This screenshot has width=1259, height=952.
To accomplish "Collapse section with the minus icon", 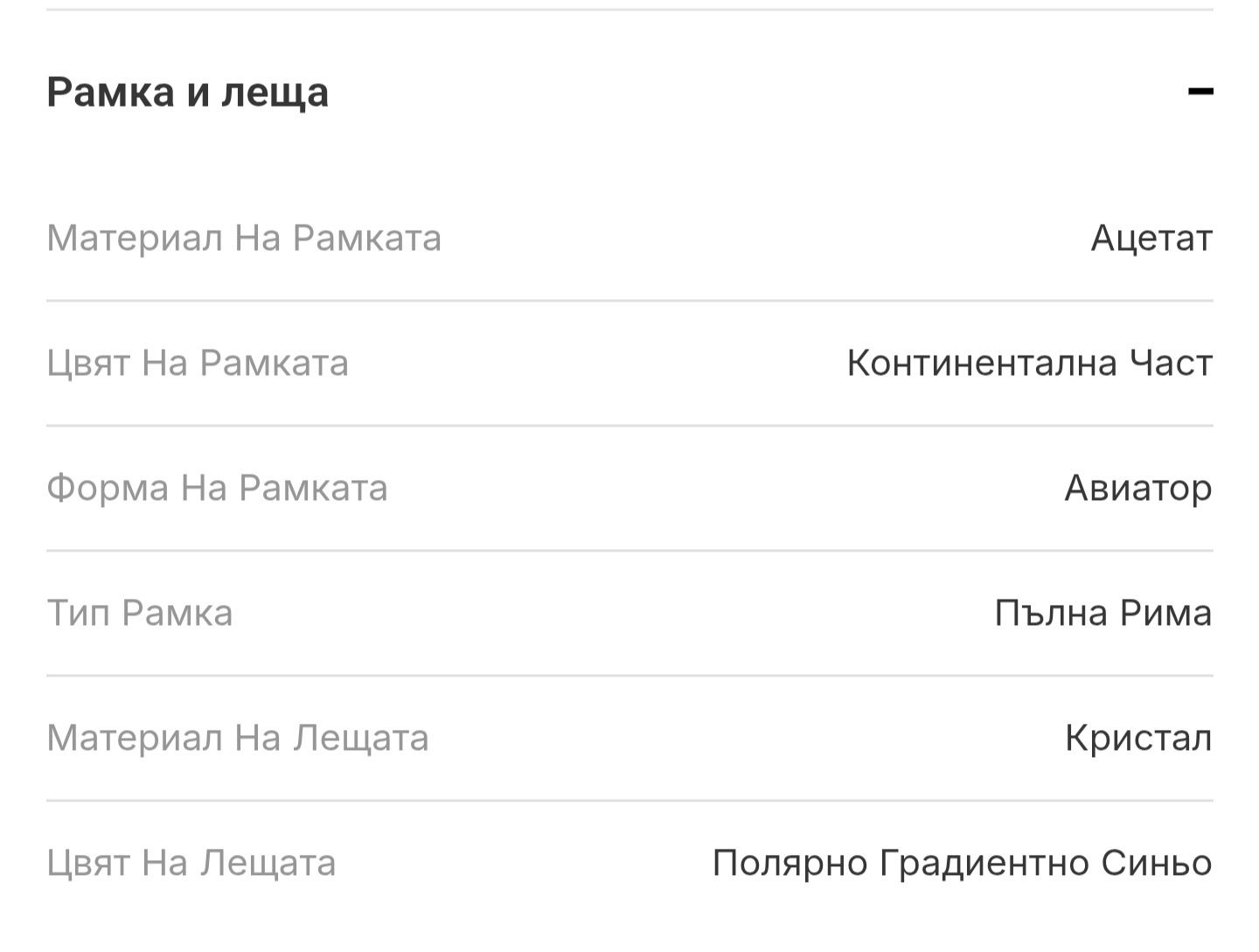I will (1200, 91).
